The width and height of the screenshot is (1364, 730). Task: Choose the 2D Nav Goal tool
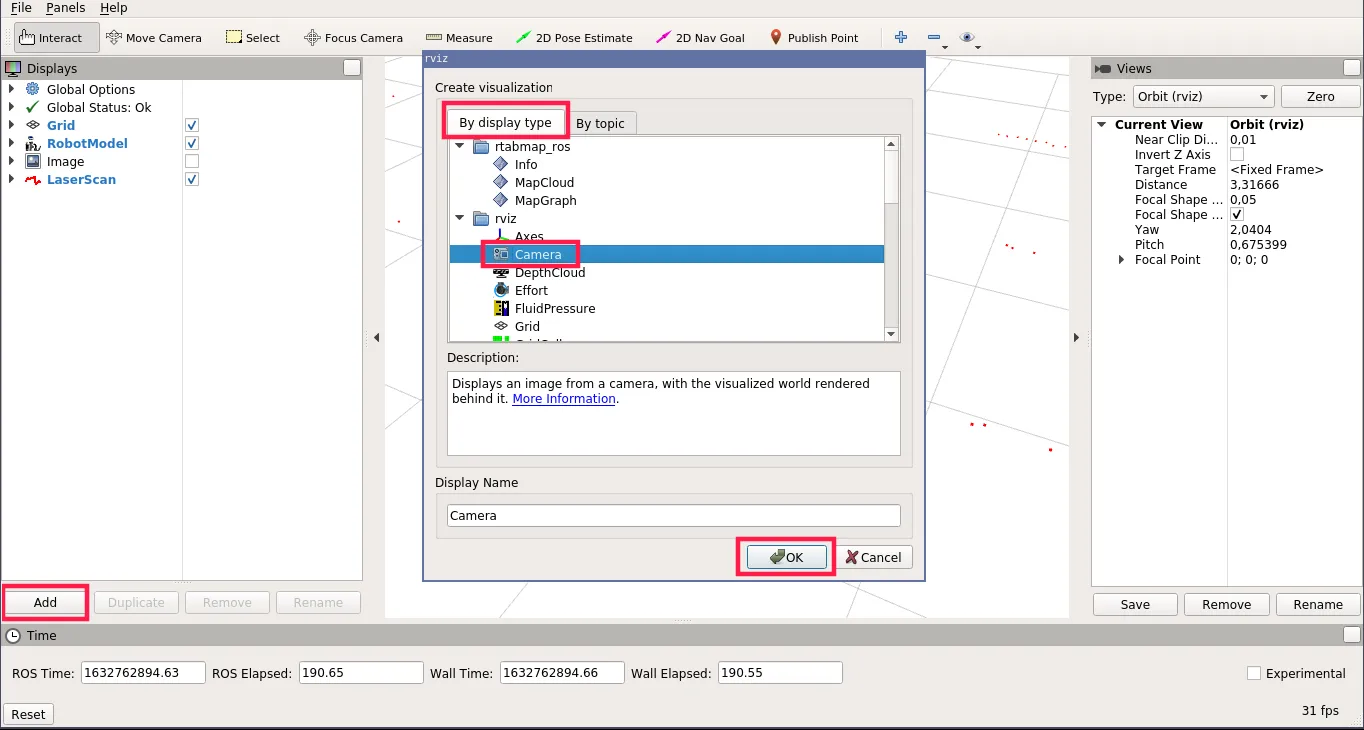tap(700, 38)
